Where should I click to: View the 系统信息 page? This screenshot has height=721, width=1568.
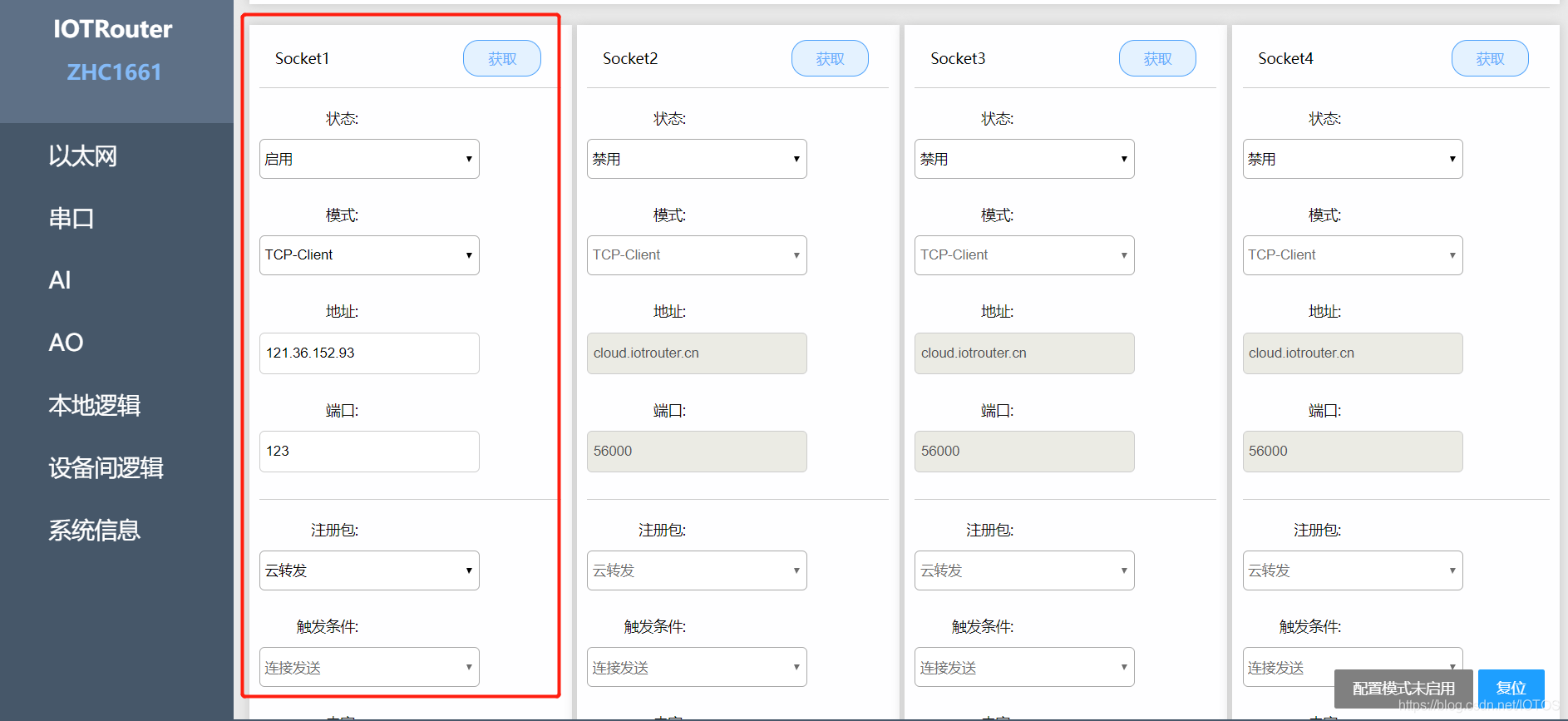coord(94,530)
